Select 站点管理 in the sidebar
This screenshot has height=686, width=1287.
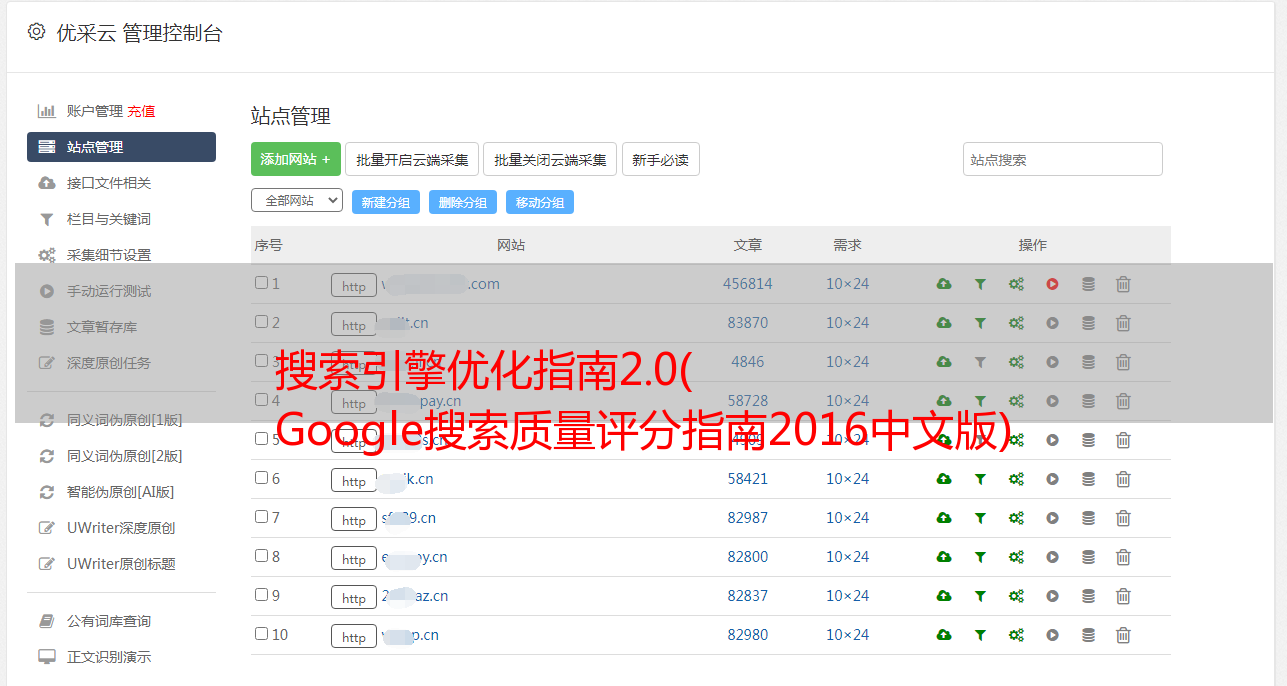click(121, 147)
